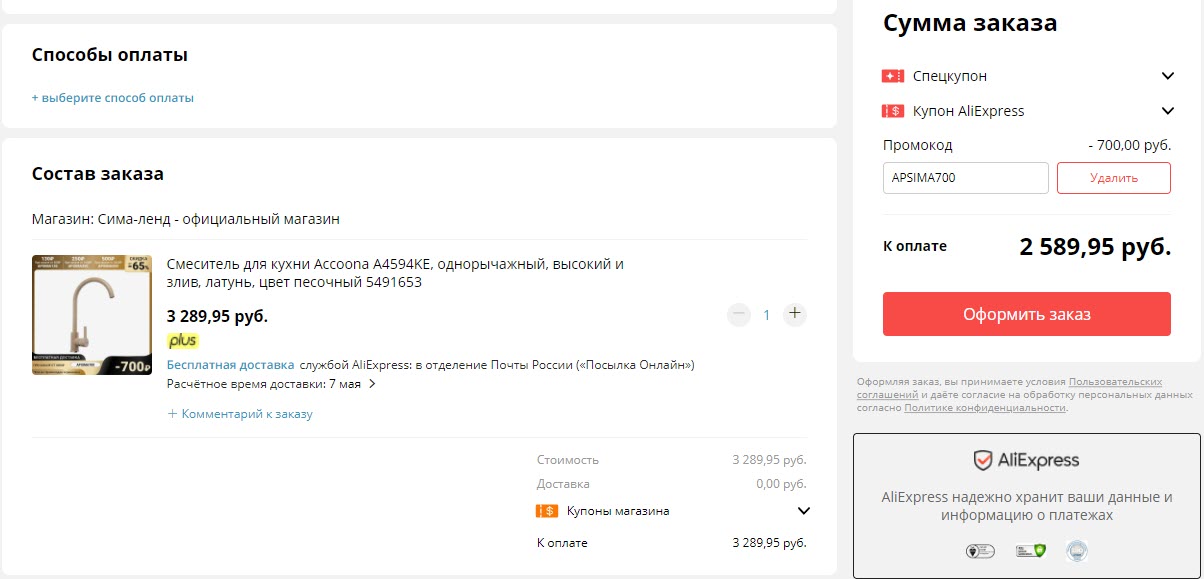
Task: Click the orange Купоны магазина coupon icon
Action: click(547, 511)
